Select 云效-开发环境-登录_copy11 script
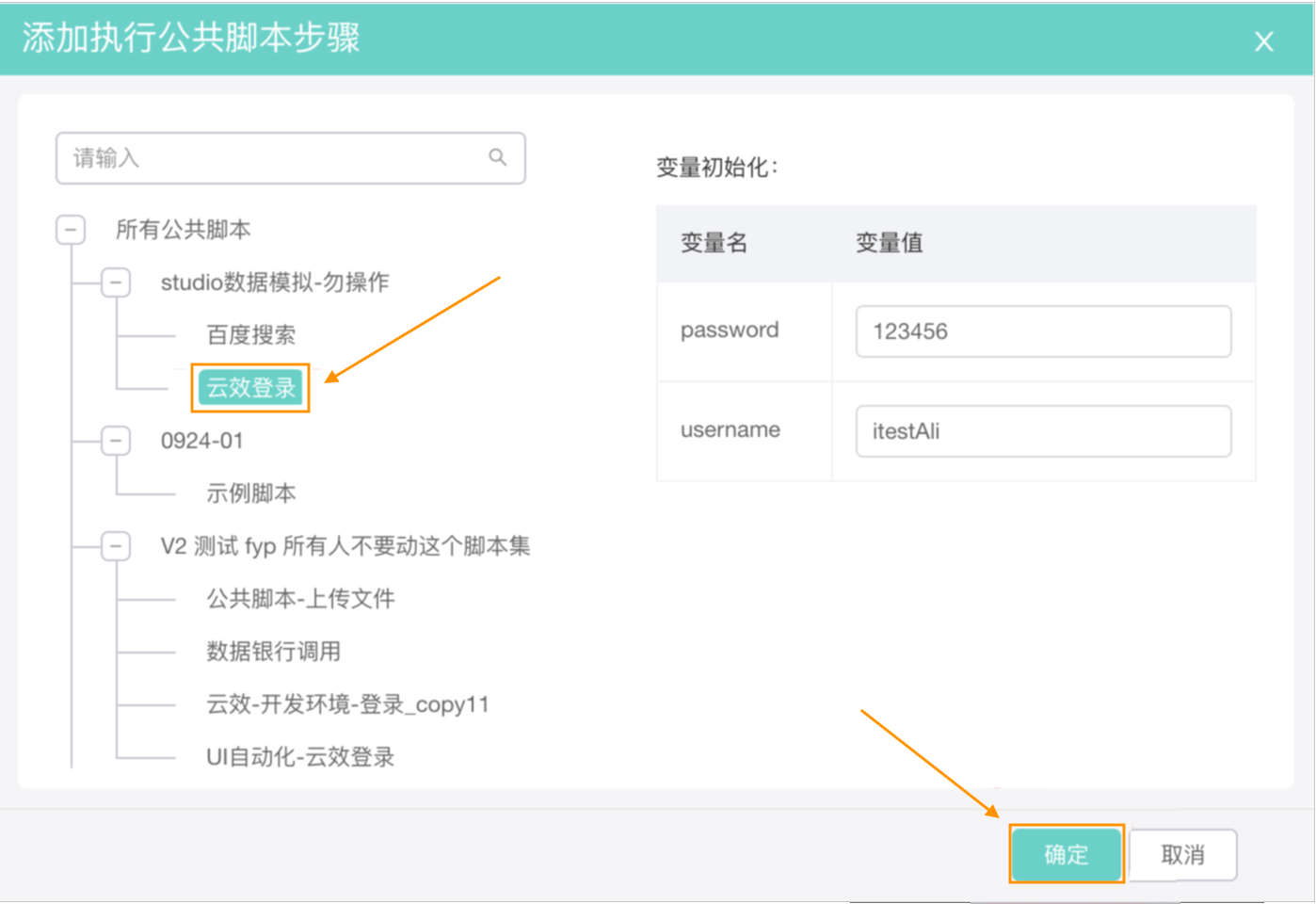The image size is (1316, 904). point(347,704)
